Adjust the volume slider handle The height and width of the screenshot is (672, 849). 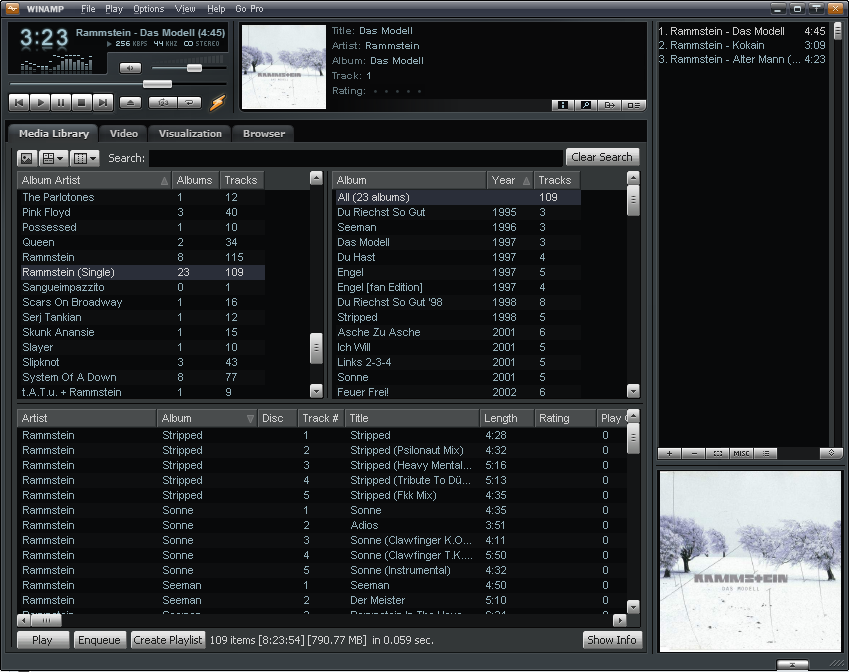tap(194, 68)
